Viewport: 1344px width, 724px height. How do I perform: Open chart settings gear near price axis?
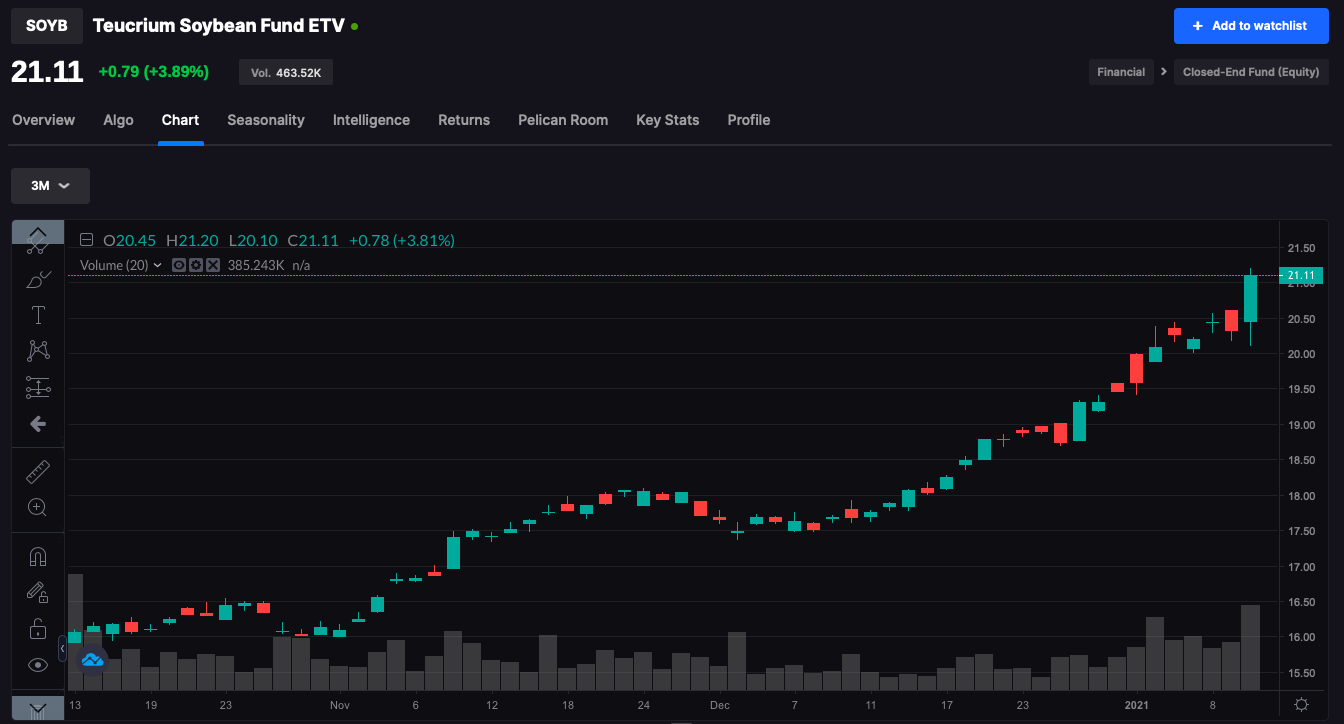pos(1301,705)
